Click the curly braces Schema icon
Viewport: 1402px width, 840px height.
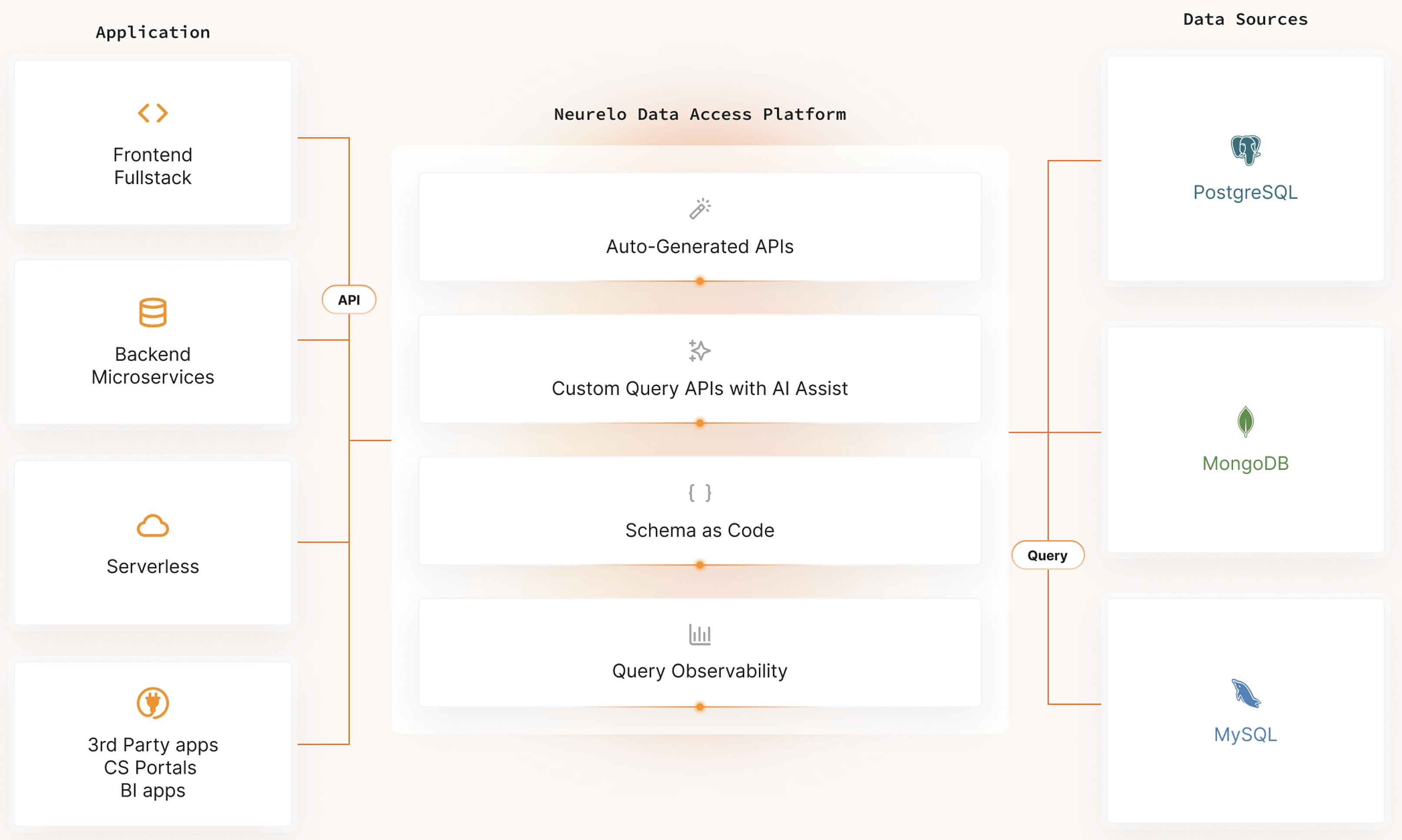[x=700, y=493]
